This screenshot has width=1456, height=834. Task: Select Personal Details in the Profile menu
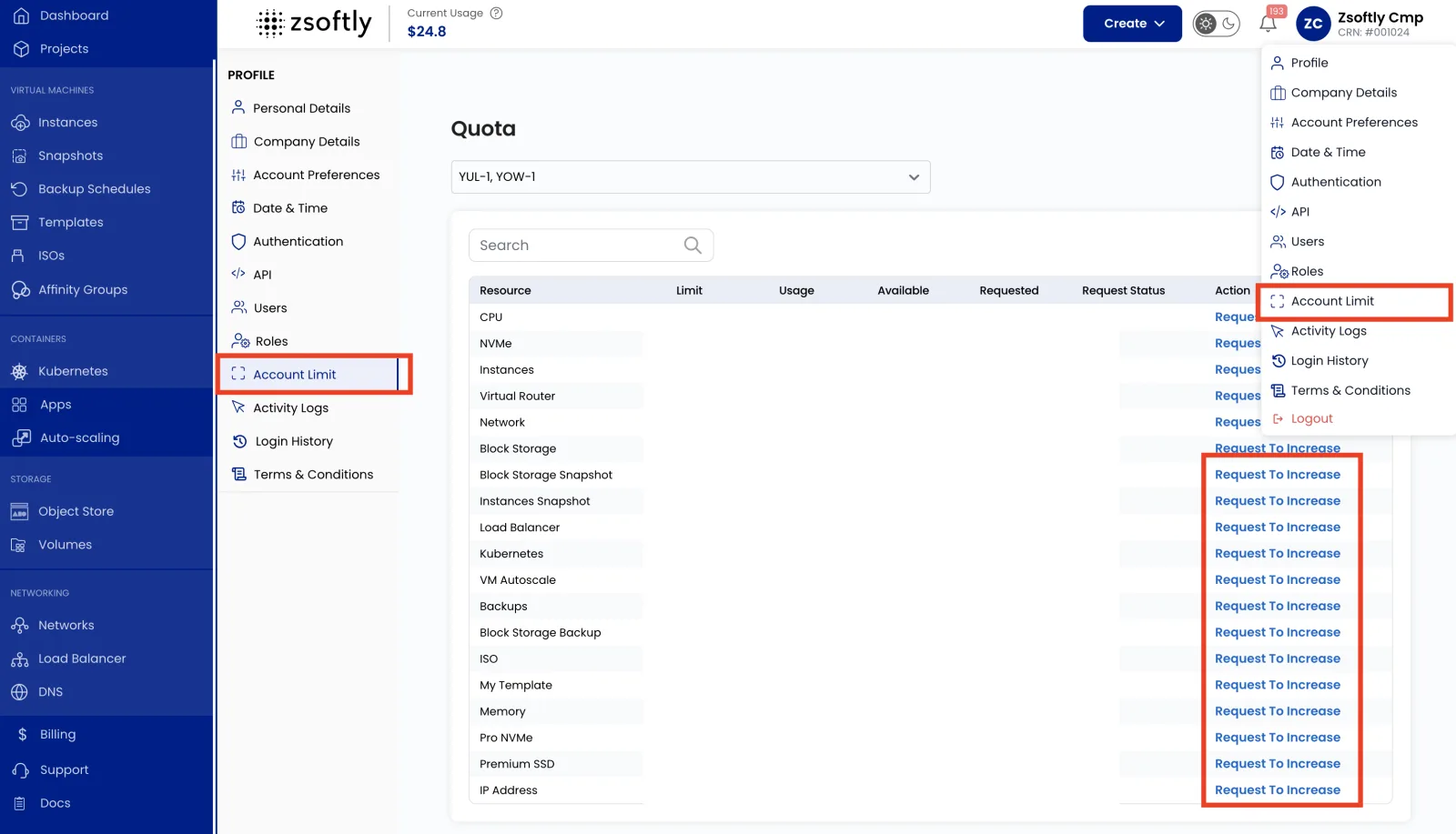290,108
